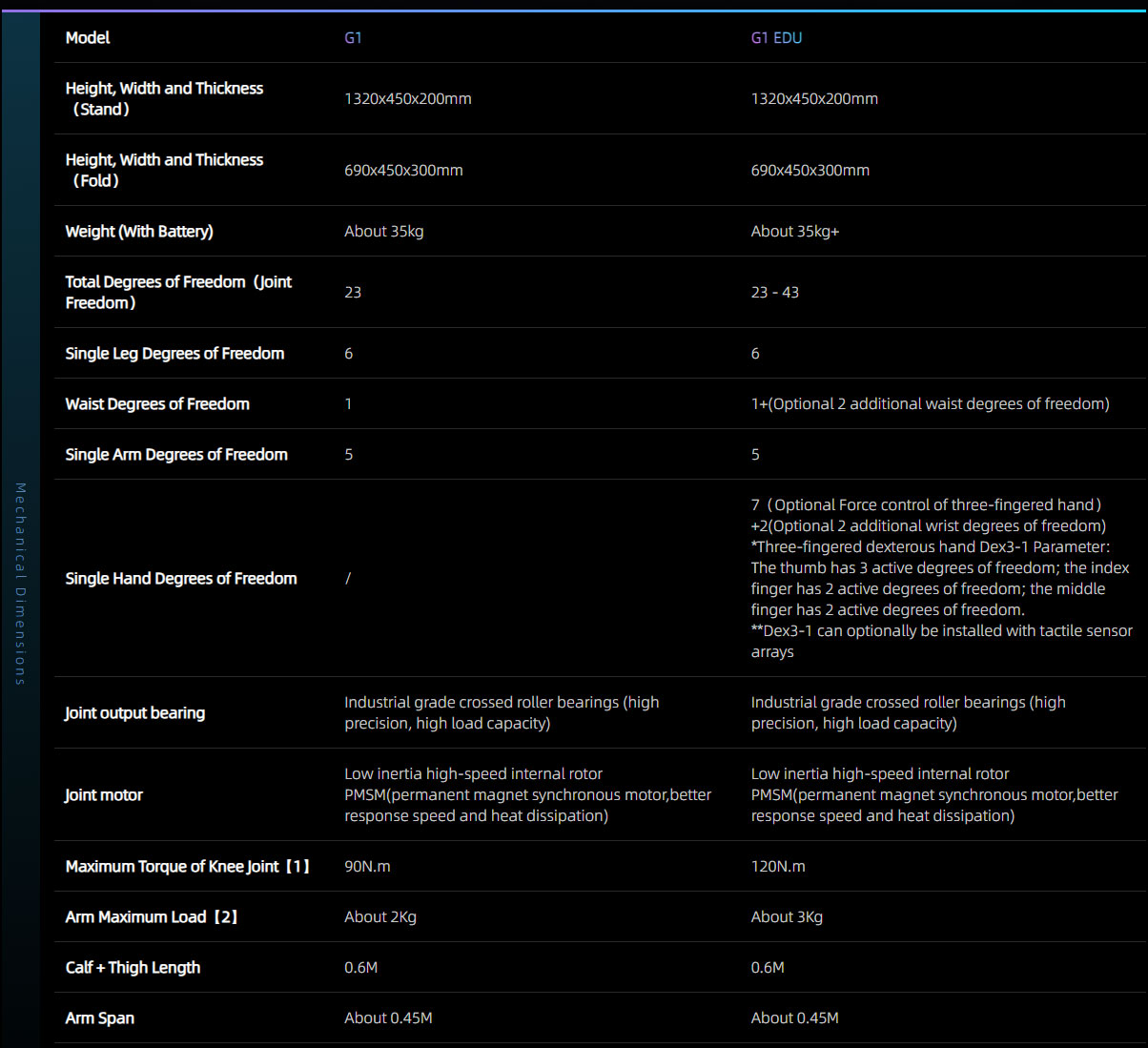Screen dimensions: 1148x1048
Task: Click "1+(Optional 2 additional waist degrees of freedom)"
Action: pos(931,403)
